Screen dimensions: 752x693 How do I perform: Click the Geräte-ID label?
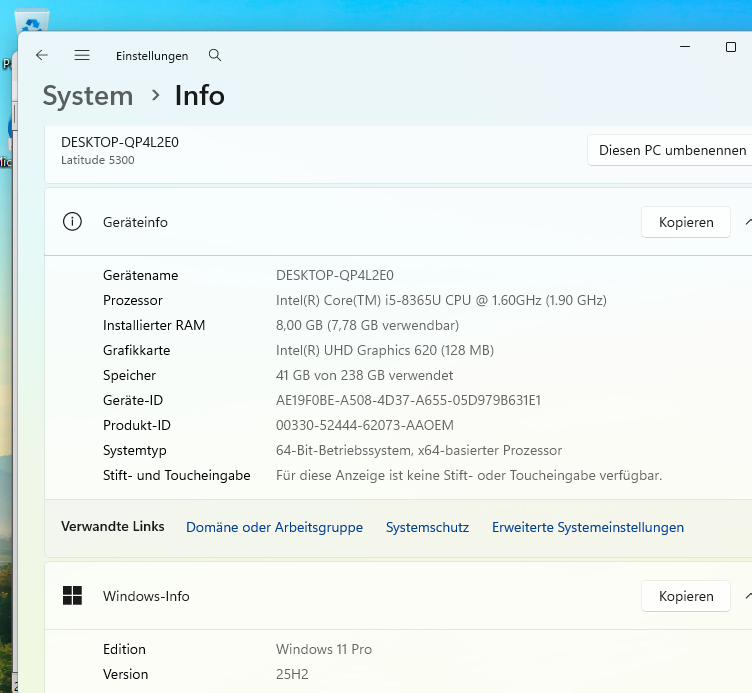(x=133, y=400)
